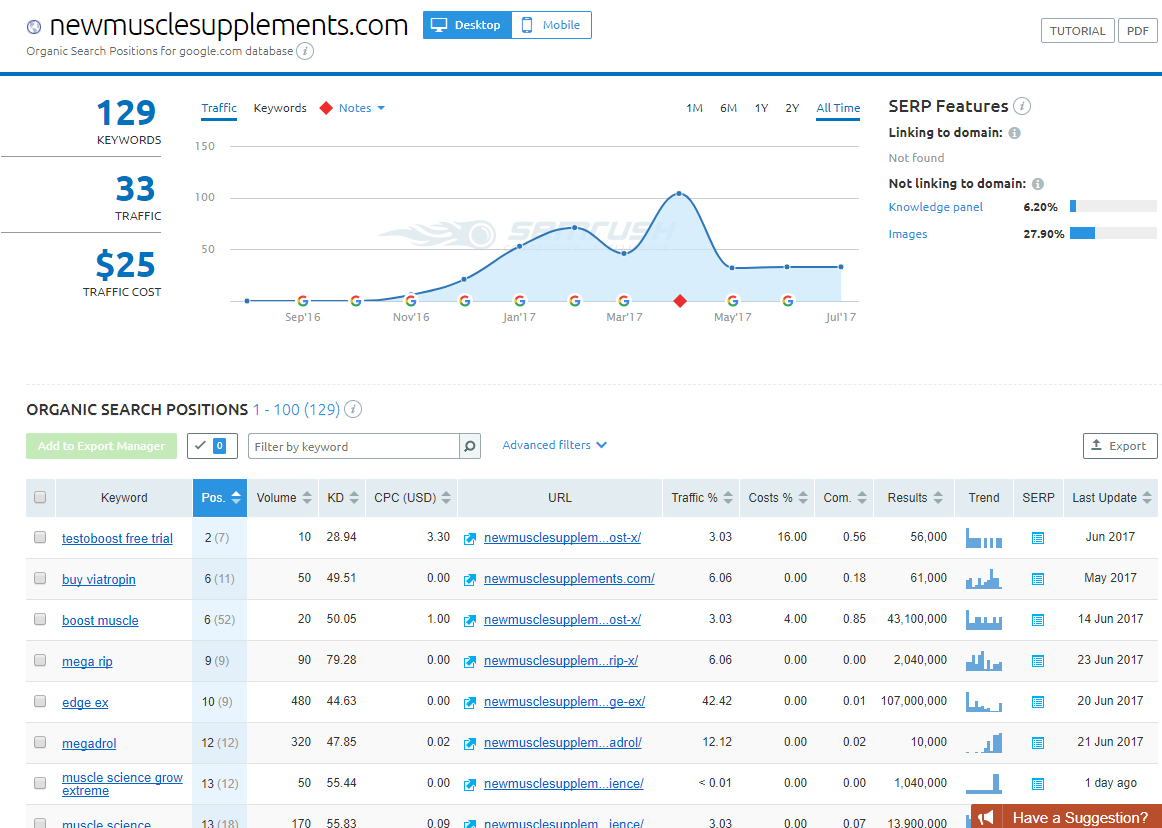Sort by KD column
This screenshot has height=828, width=1162.
[x=342, y=497]
